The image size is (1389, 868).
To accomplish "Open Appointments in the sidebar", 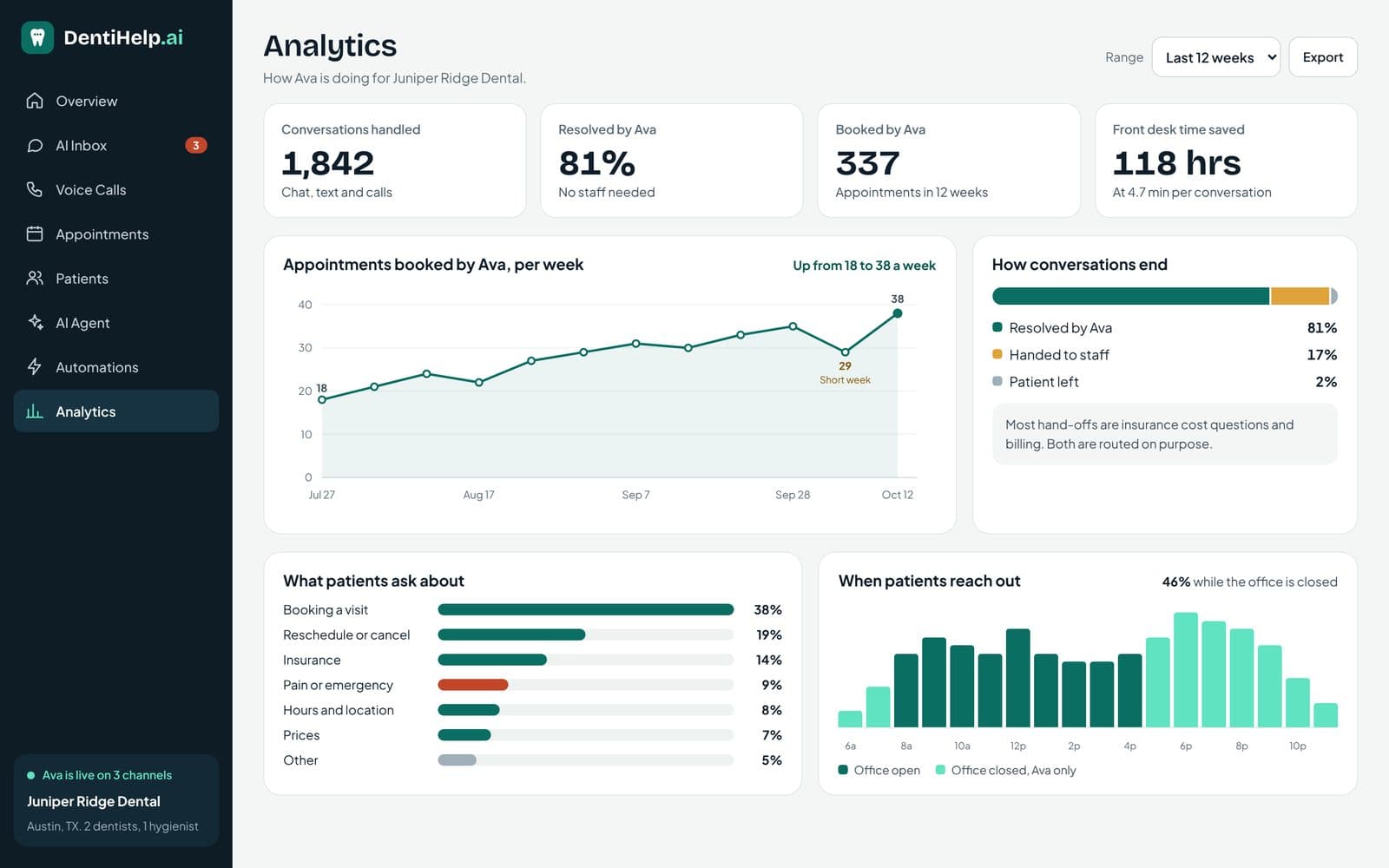I will point(116,233).
